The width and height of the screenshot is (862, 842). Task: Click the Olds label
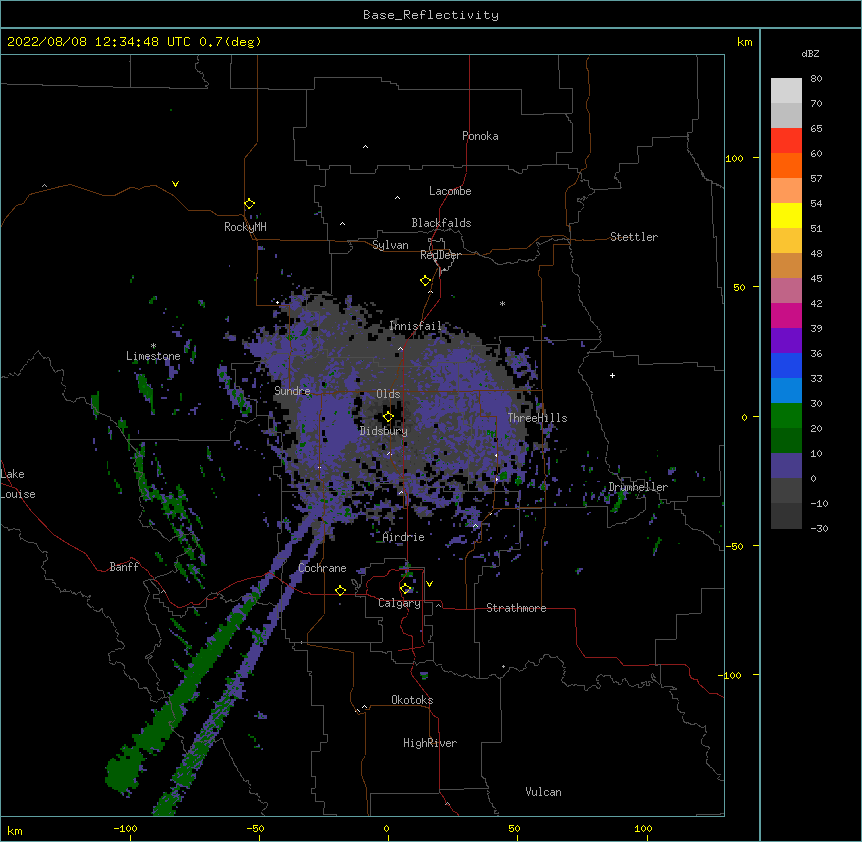click(x=388, y=394)
